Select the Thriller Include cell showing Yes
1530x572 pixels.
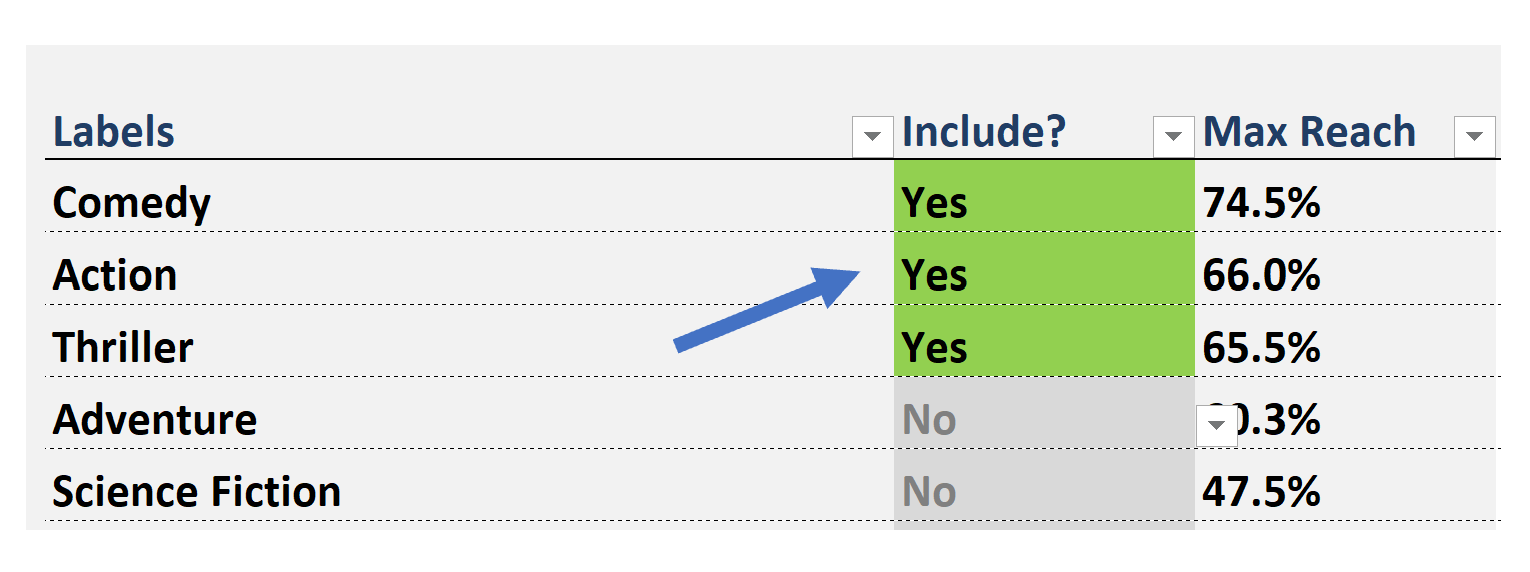click(1044, 341)
